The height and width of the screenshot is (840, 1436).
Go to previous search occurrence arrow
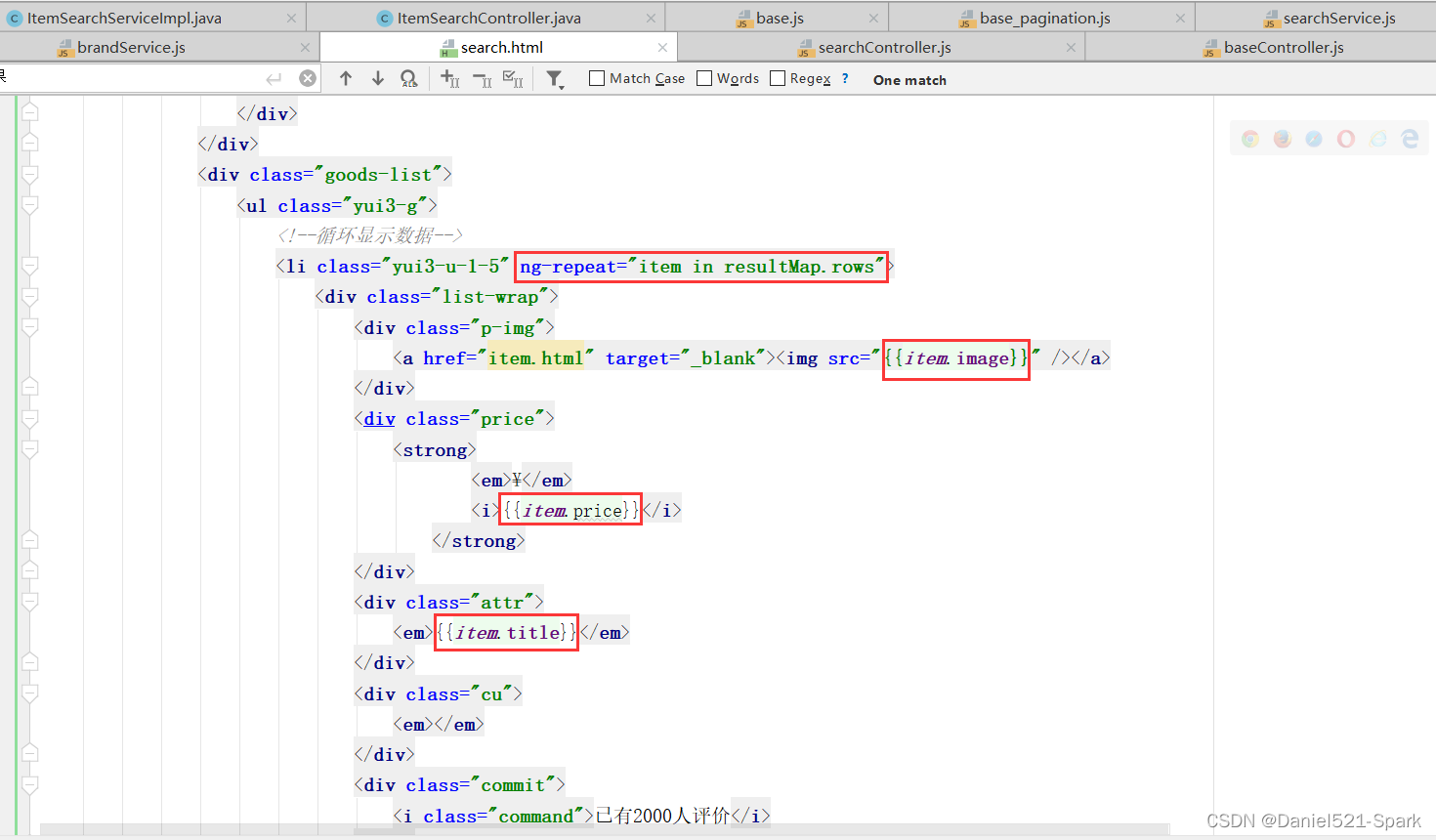click(346, 79)
